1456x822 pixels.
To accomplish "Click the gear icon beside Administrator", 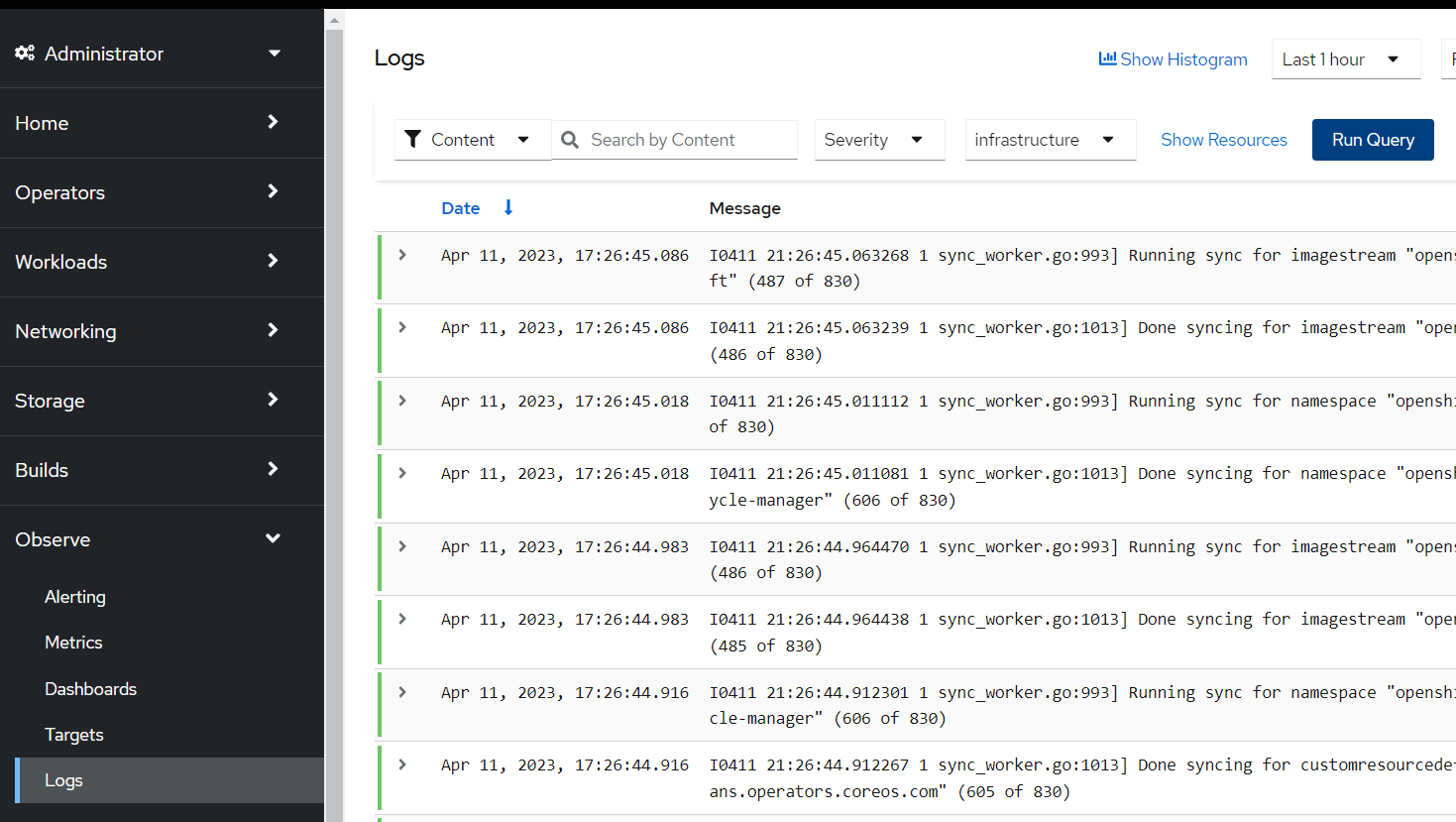I will pos(25,53).
